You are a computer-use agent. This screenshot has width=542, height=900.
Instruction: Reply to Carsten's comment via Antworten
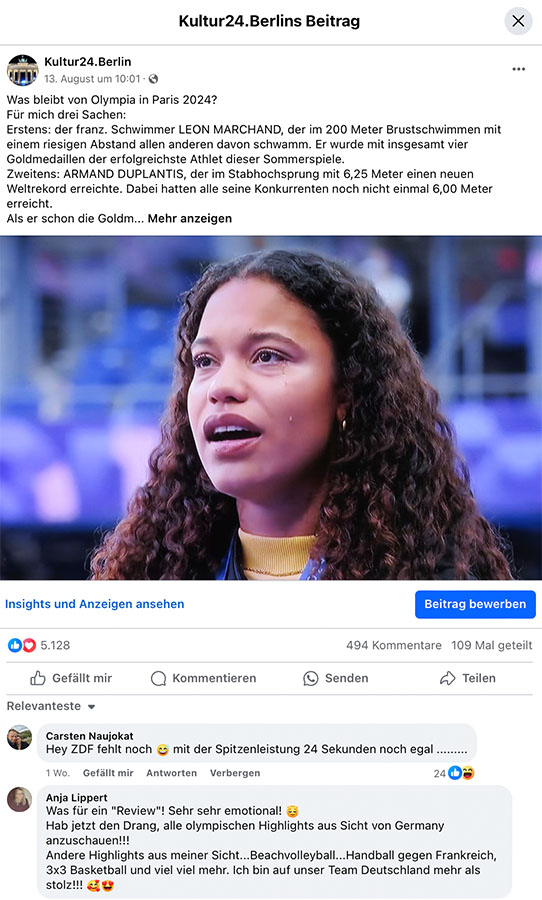coord(171,773)
